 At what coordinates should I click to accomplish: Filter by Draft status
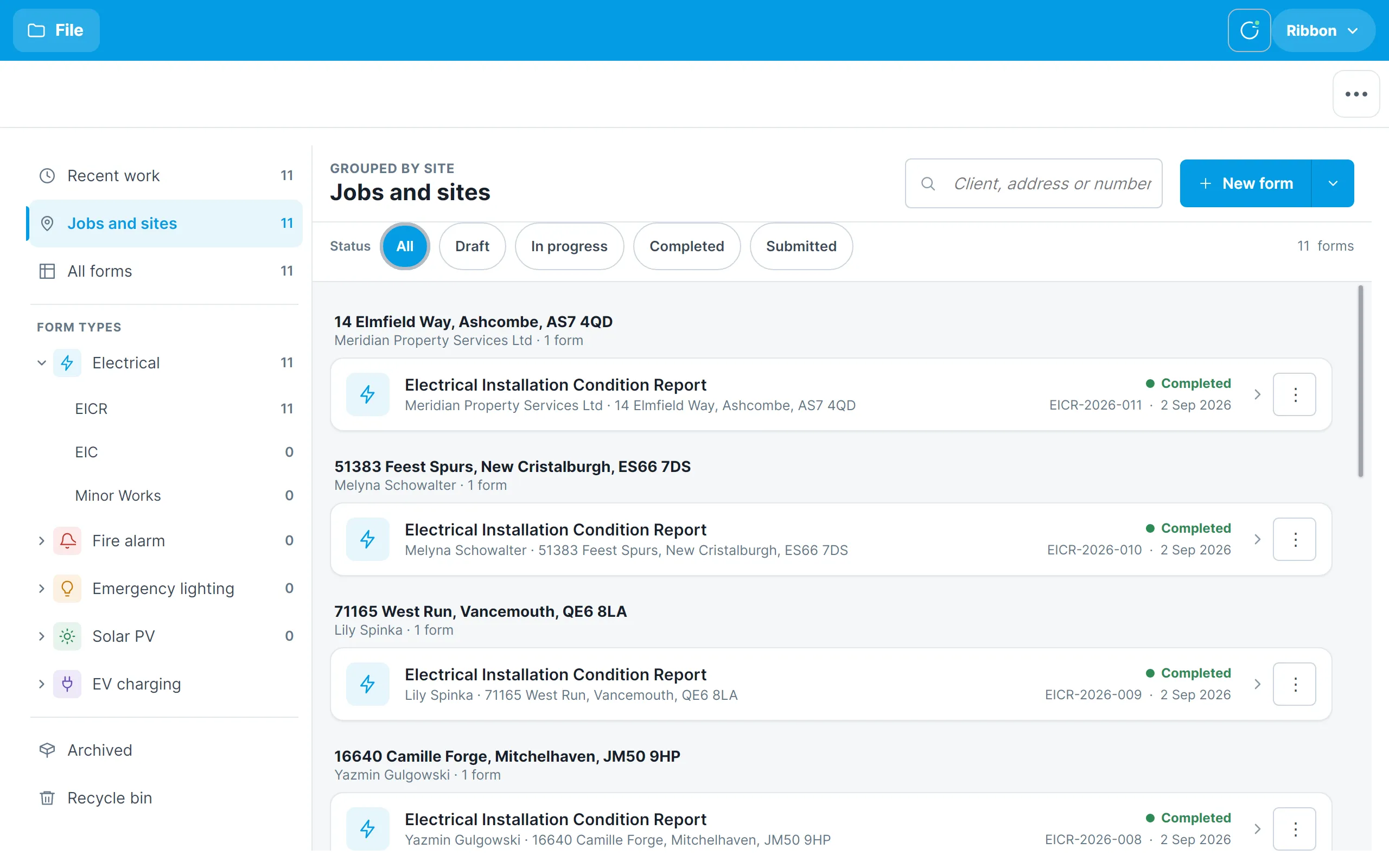coord(472,246)
